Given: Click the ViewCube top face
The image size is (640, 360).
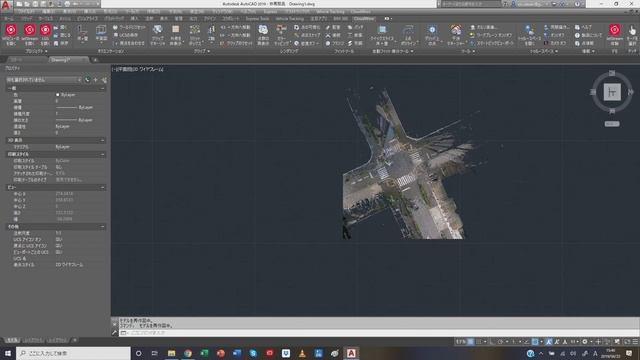Looking at the screenshot, I should (612, 92).
